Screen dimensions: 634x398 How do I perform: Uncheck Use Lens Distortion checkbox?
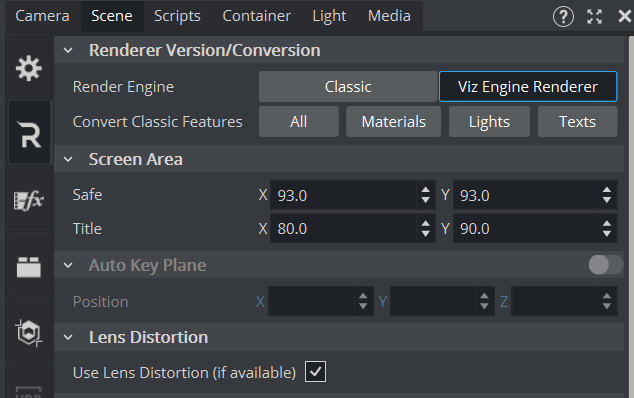[315, 372]
